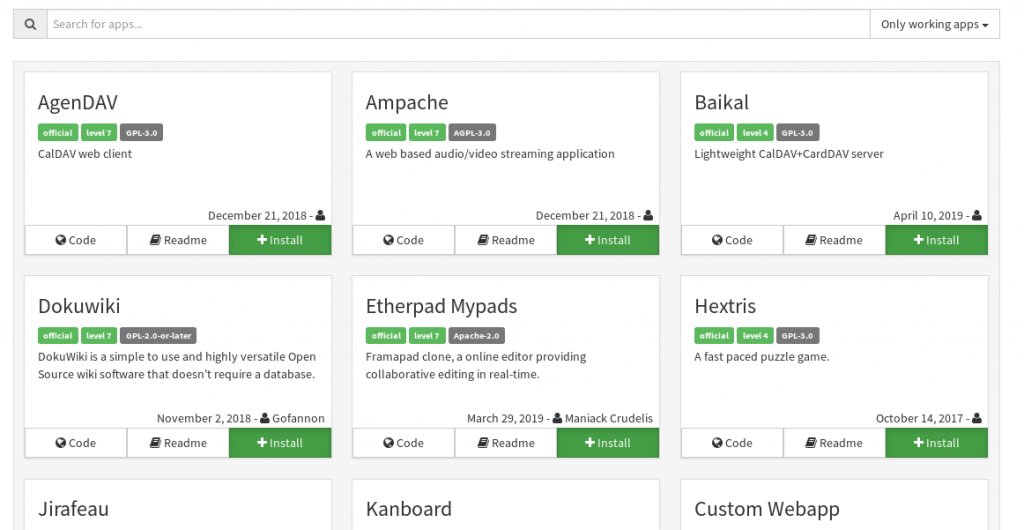
Task: Click the magnifier search icon
Action: (x=30, y=24)
